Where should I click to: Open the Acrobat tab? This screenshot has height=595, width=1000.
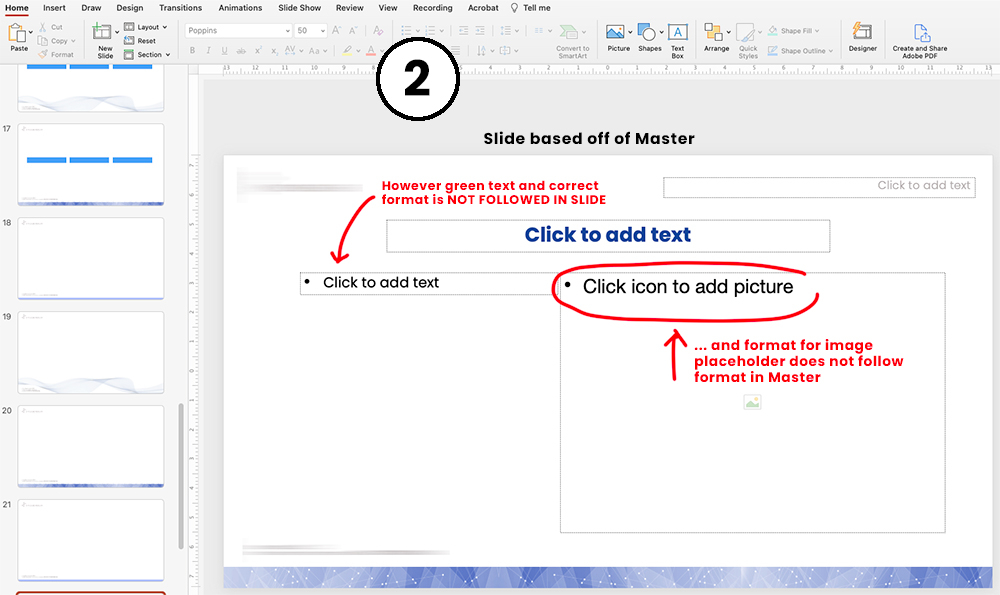tap(483, 8)
